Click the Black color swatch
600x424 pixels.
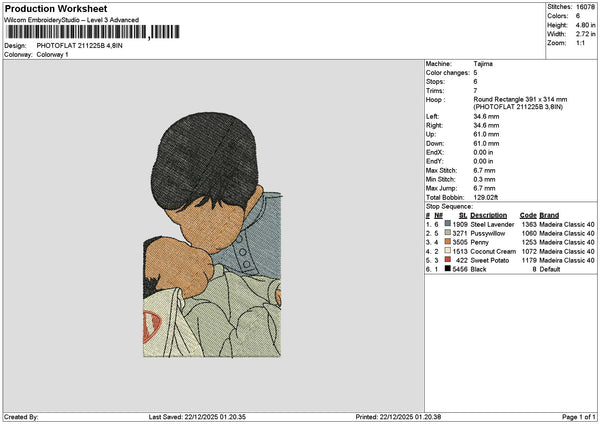448,269
